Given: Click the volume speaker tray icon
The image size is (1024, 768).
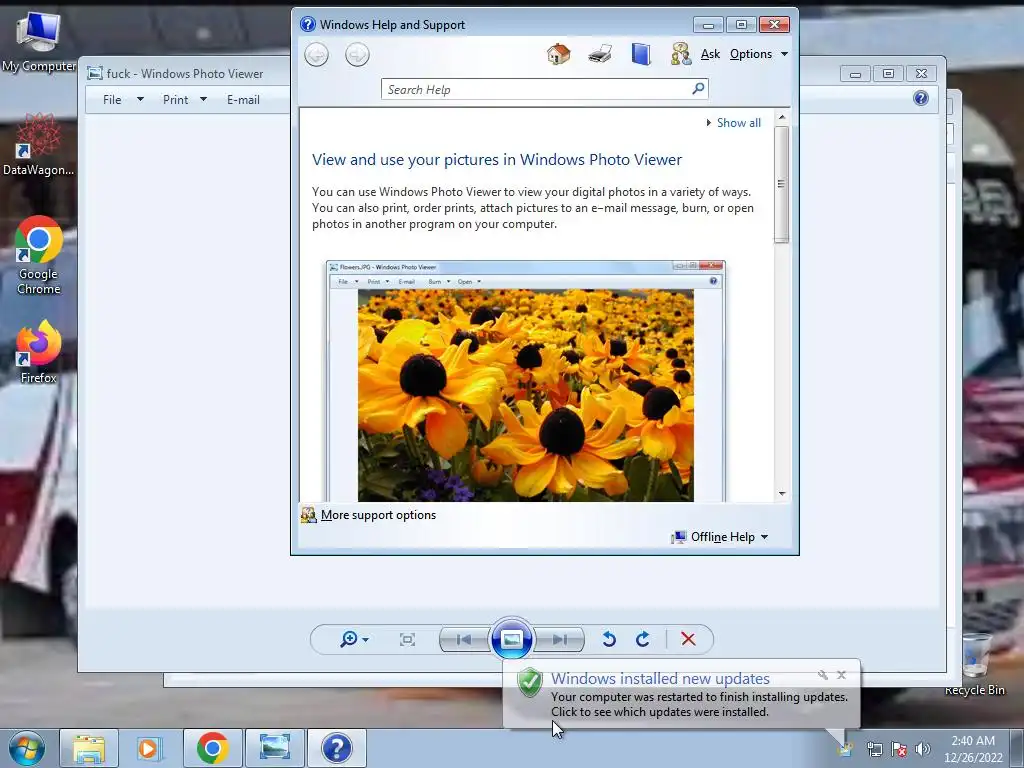Looking at the screenshot, I should click(x=922, y=749).
